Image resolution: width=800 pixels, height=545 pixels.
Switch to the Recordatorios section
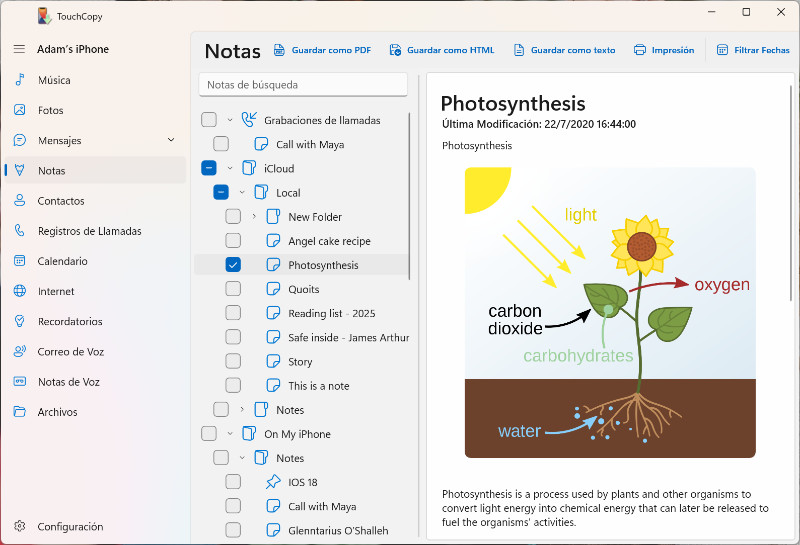(x=95, y=321)
